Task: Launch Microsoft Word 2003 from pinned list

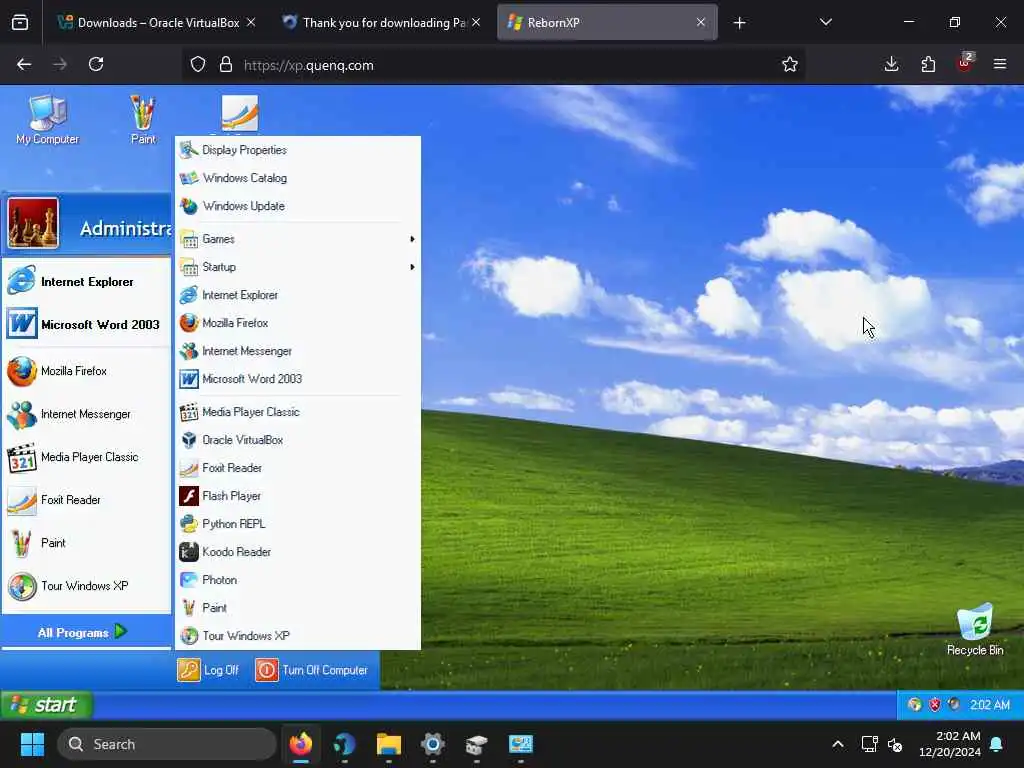Action: (86, 325)
